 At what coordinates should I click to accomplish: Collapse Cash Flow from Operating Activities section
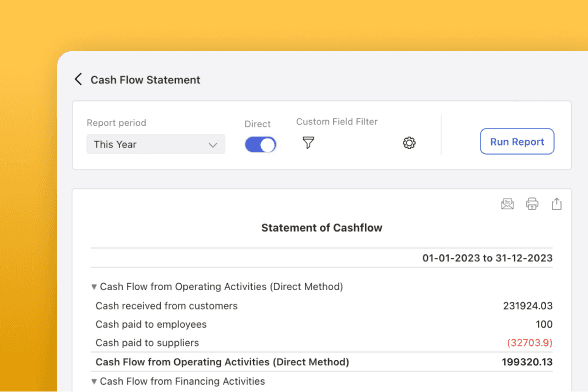point(94,287)
